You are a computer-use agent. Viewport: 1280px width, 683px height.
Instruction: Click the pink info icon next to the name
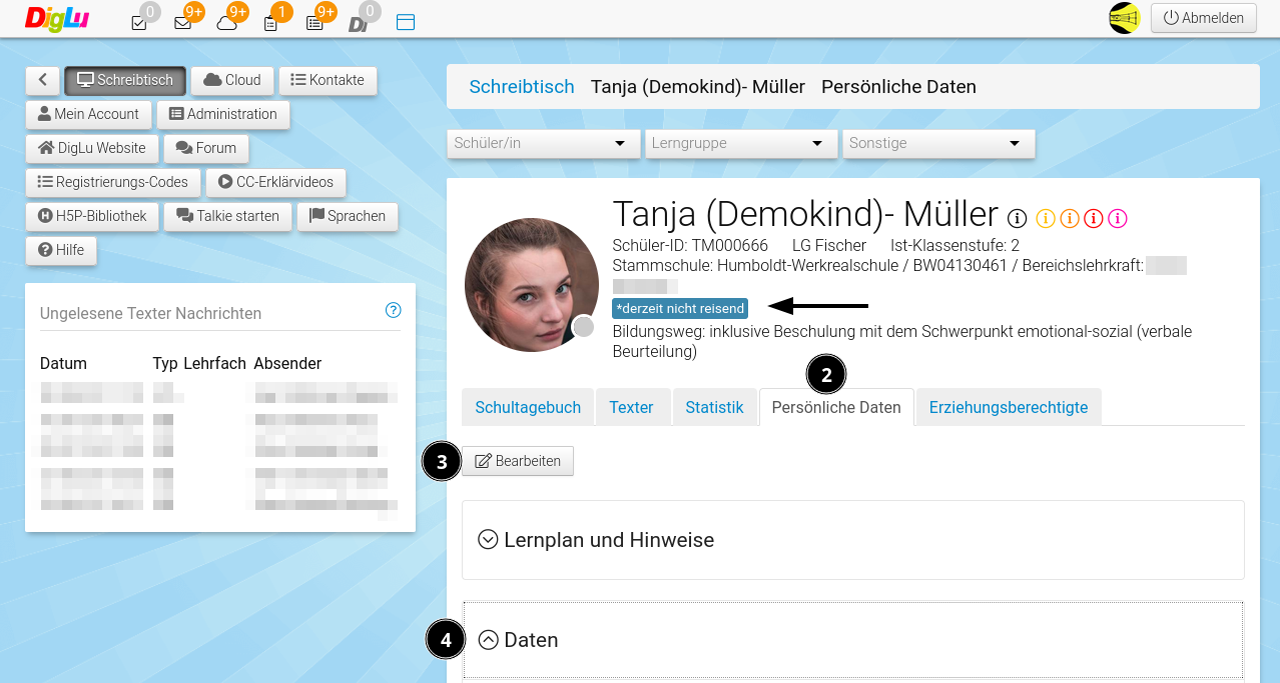click(x=1119, y=217)
